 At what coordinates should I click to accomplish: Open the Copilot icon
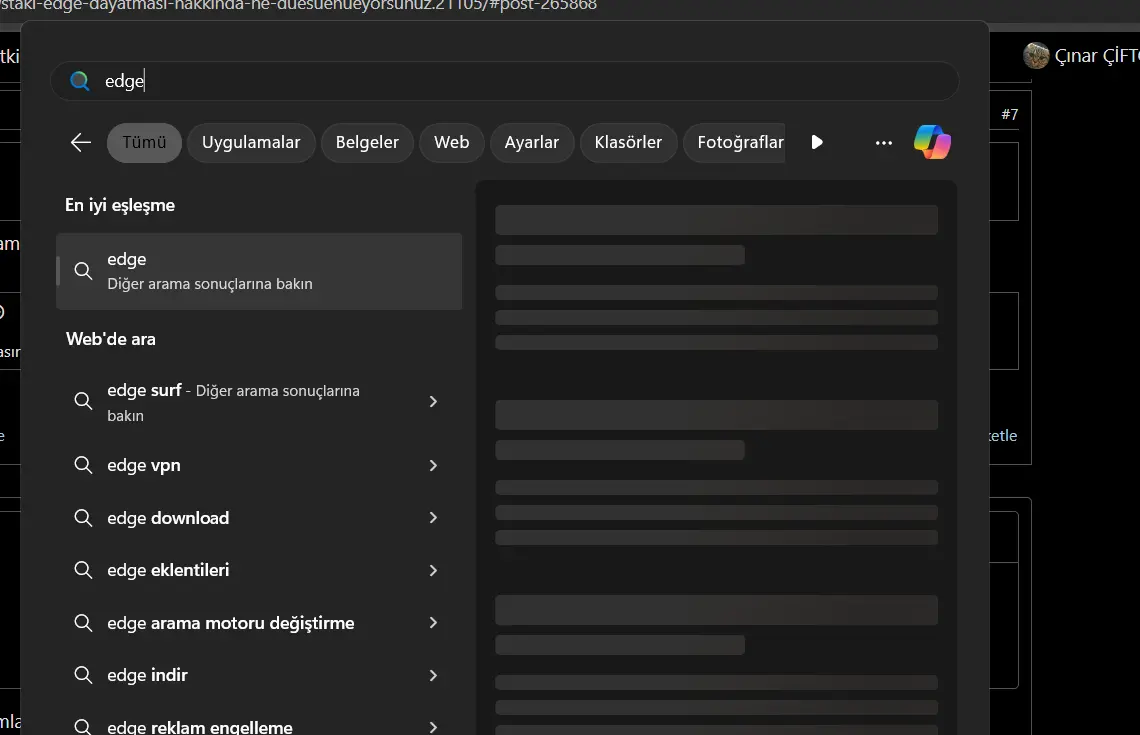pos(932,142)
